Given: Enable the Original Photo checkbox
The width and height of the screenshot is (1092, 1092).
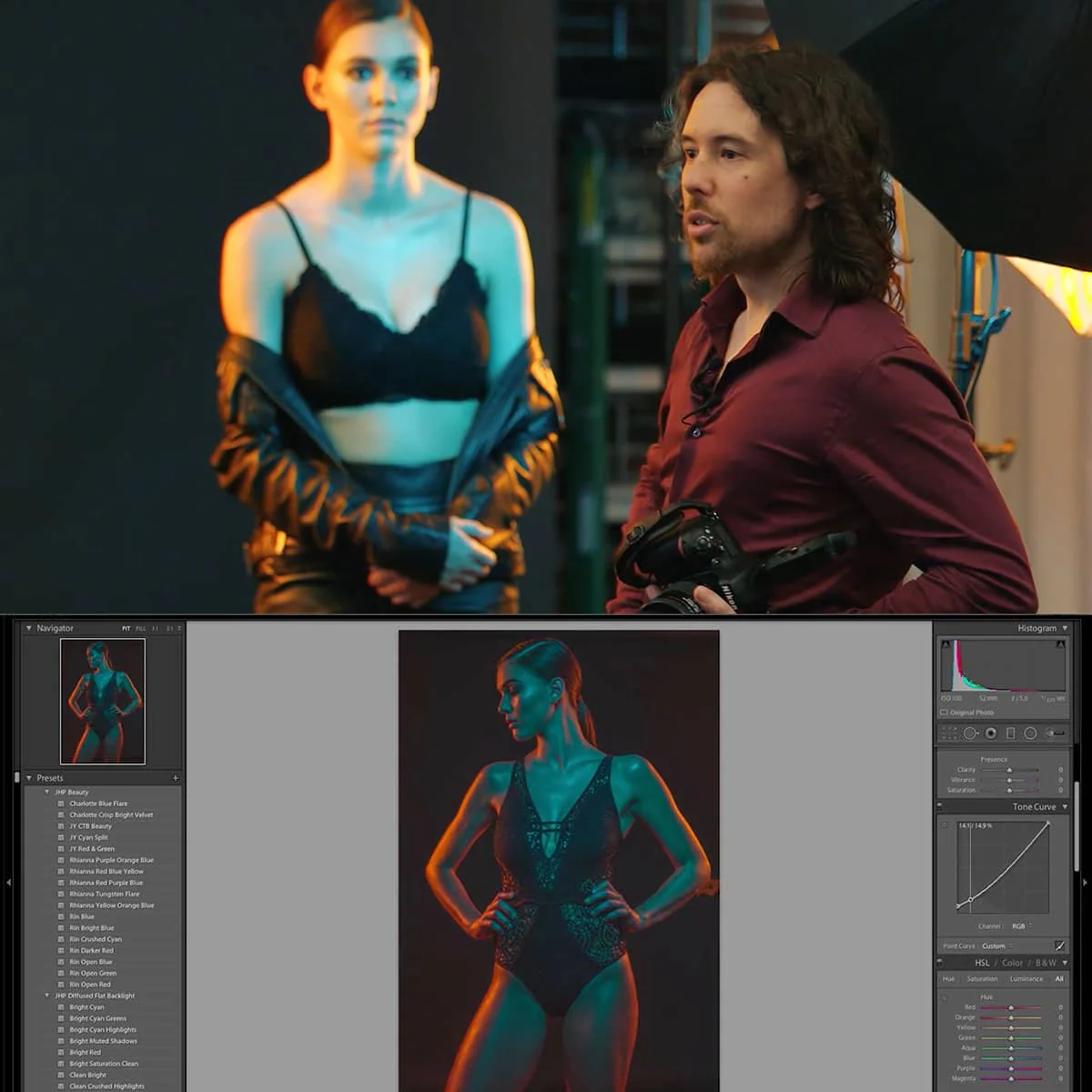Looking at the screenshot, I should coord(944,712).
